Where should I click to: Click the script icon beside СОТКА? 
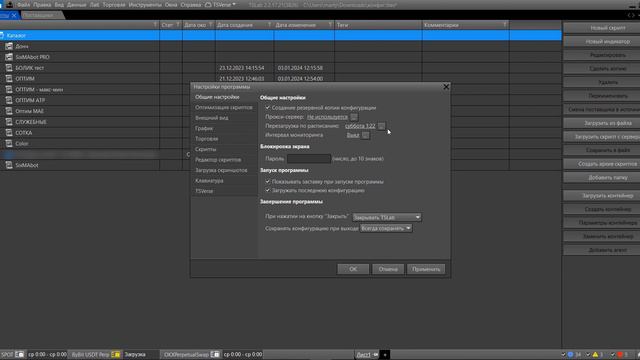[x=9, y=133]
